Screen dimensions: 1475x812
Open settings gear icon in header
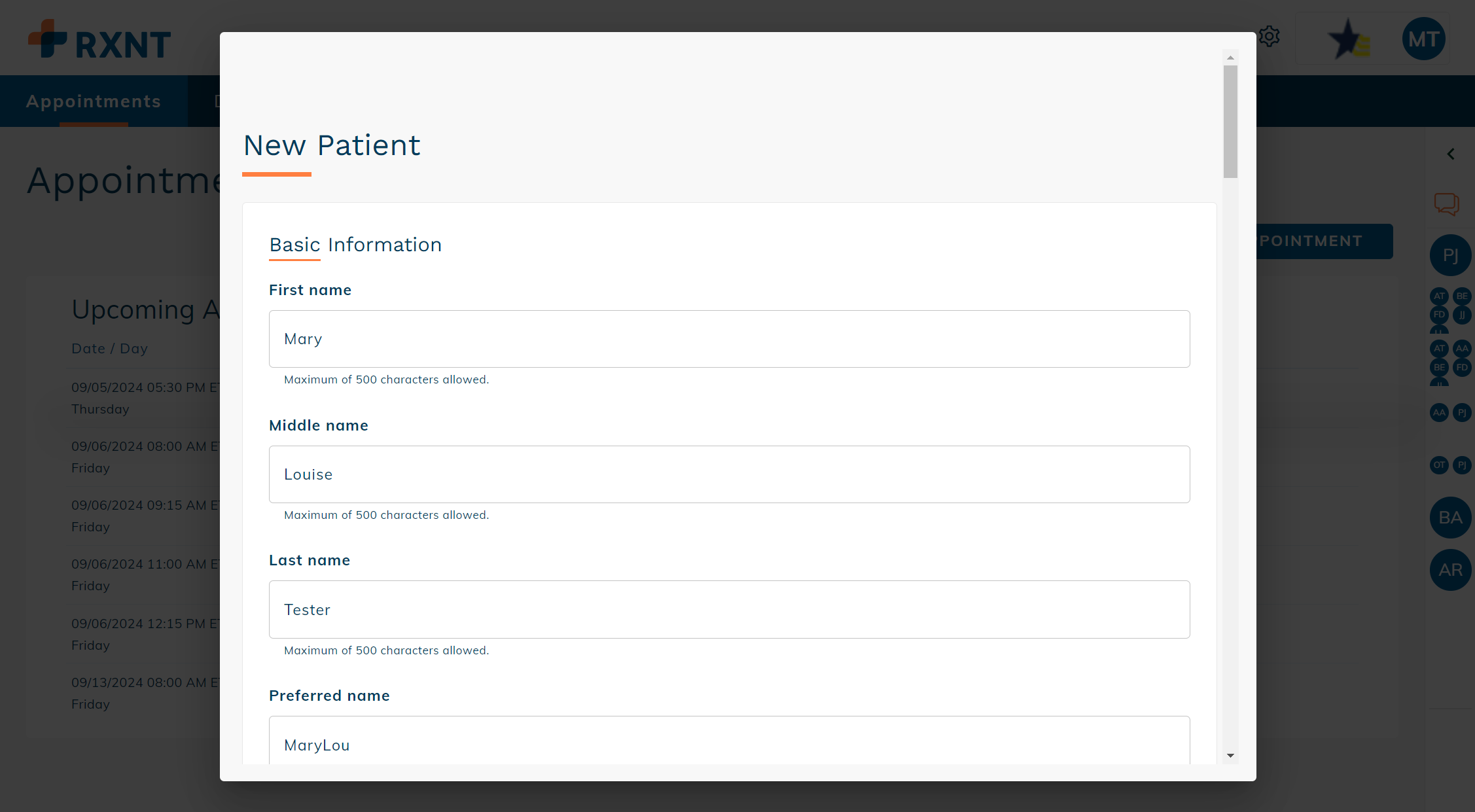click(x=1269, y=36)
